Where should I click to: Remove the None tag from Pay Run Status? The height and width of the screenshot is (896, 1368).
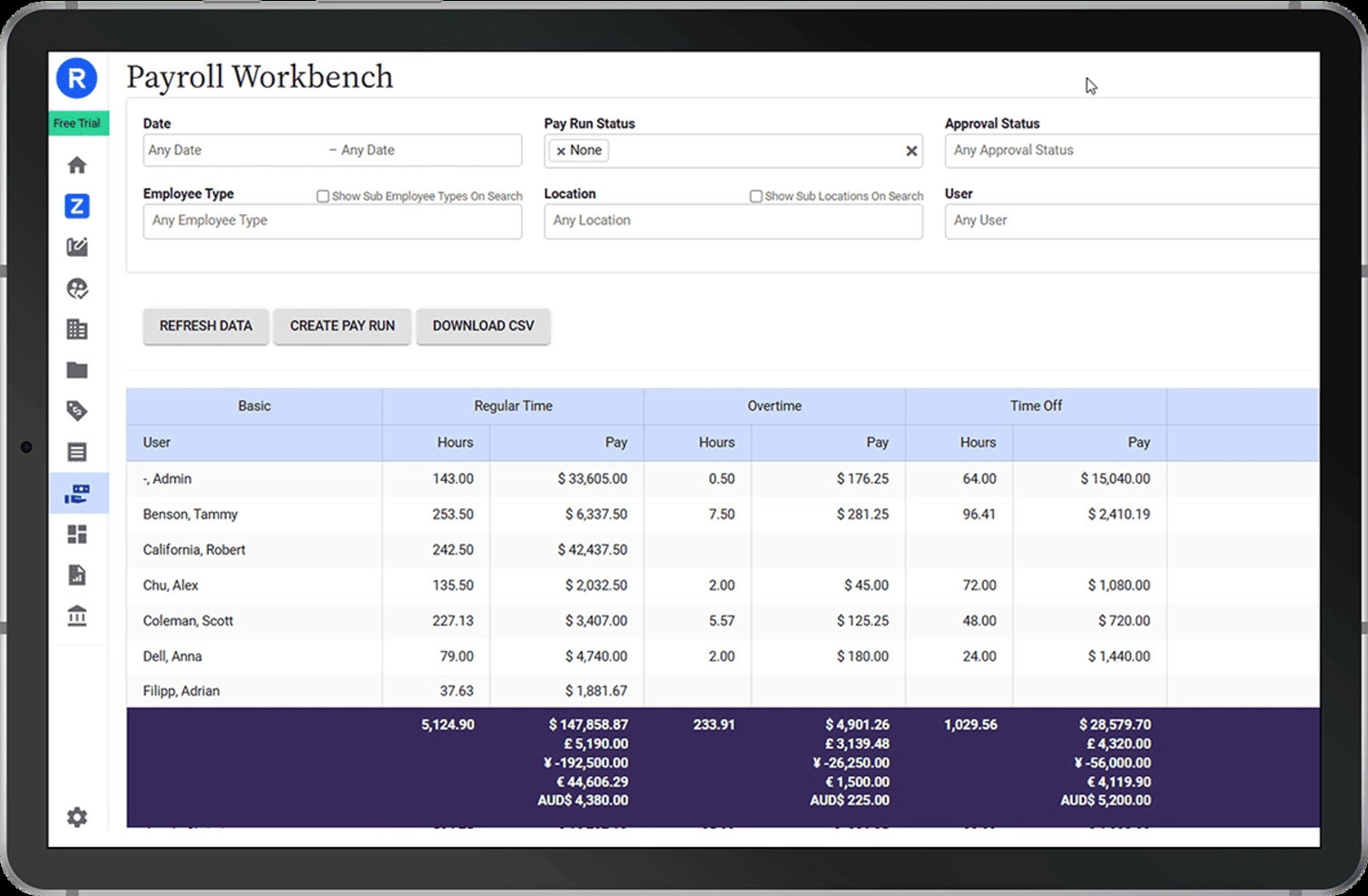(x=561, y=152)
